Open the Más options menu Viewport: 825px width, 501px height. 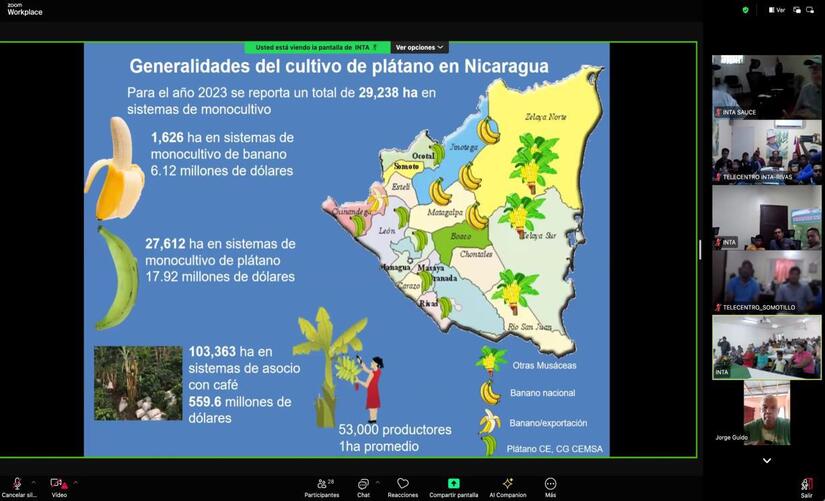tap(550, 485)
